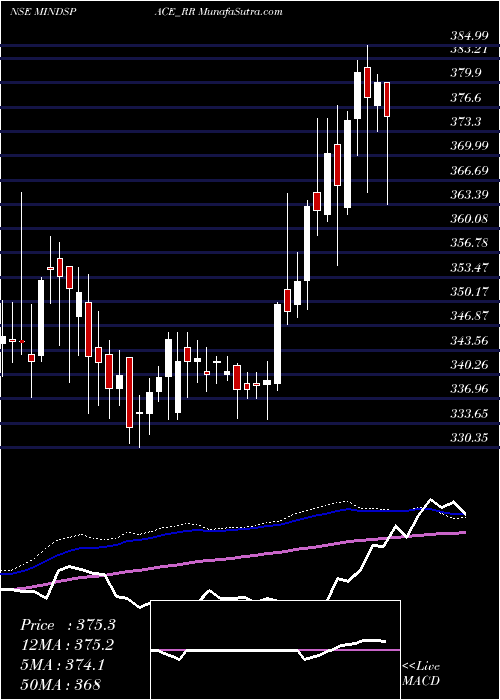Click the NSE MINDSP ticker title text

pyautogui.click(x=42, y=12)
